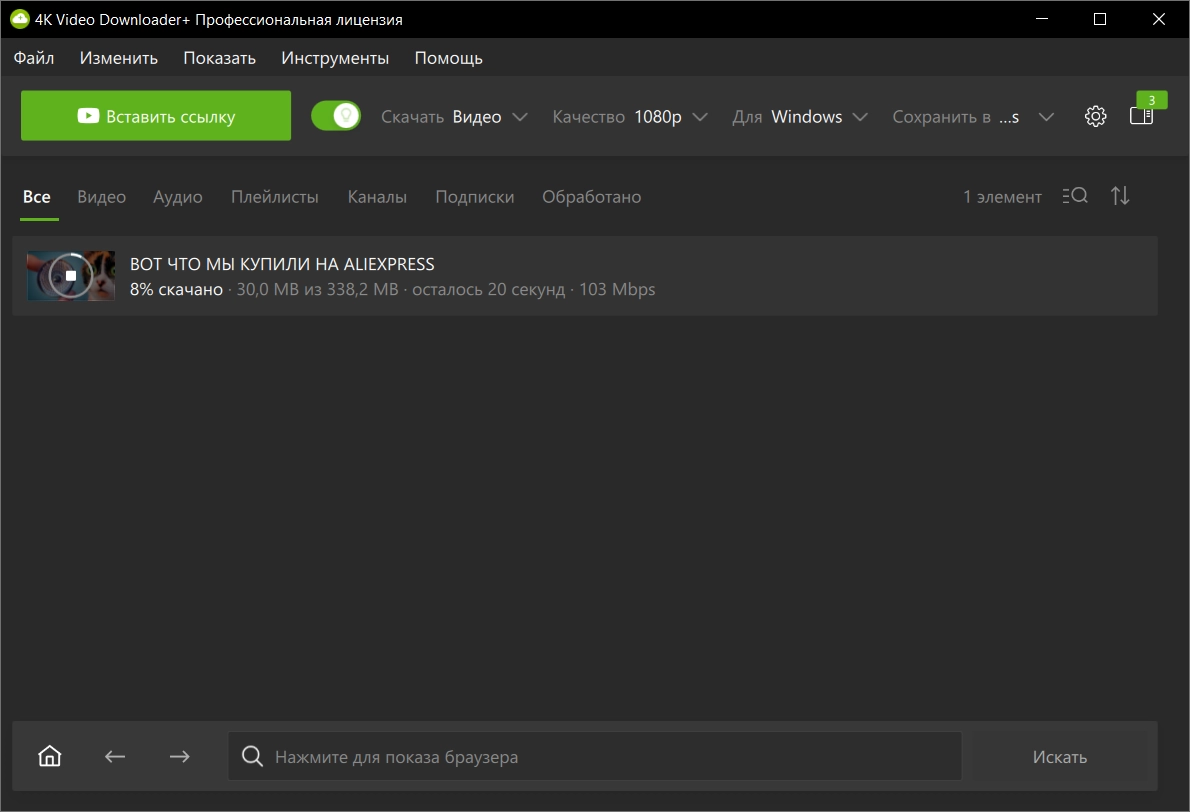Click the magnifier icon in search field
Image resolution: width=1190 pixels, height=812 pixels.
(x=252, y=756)
